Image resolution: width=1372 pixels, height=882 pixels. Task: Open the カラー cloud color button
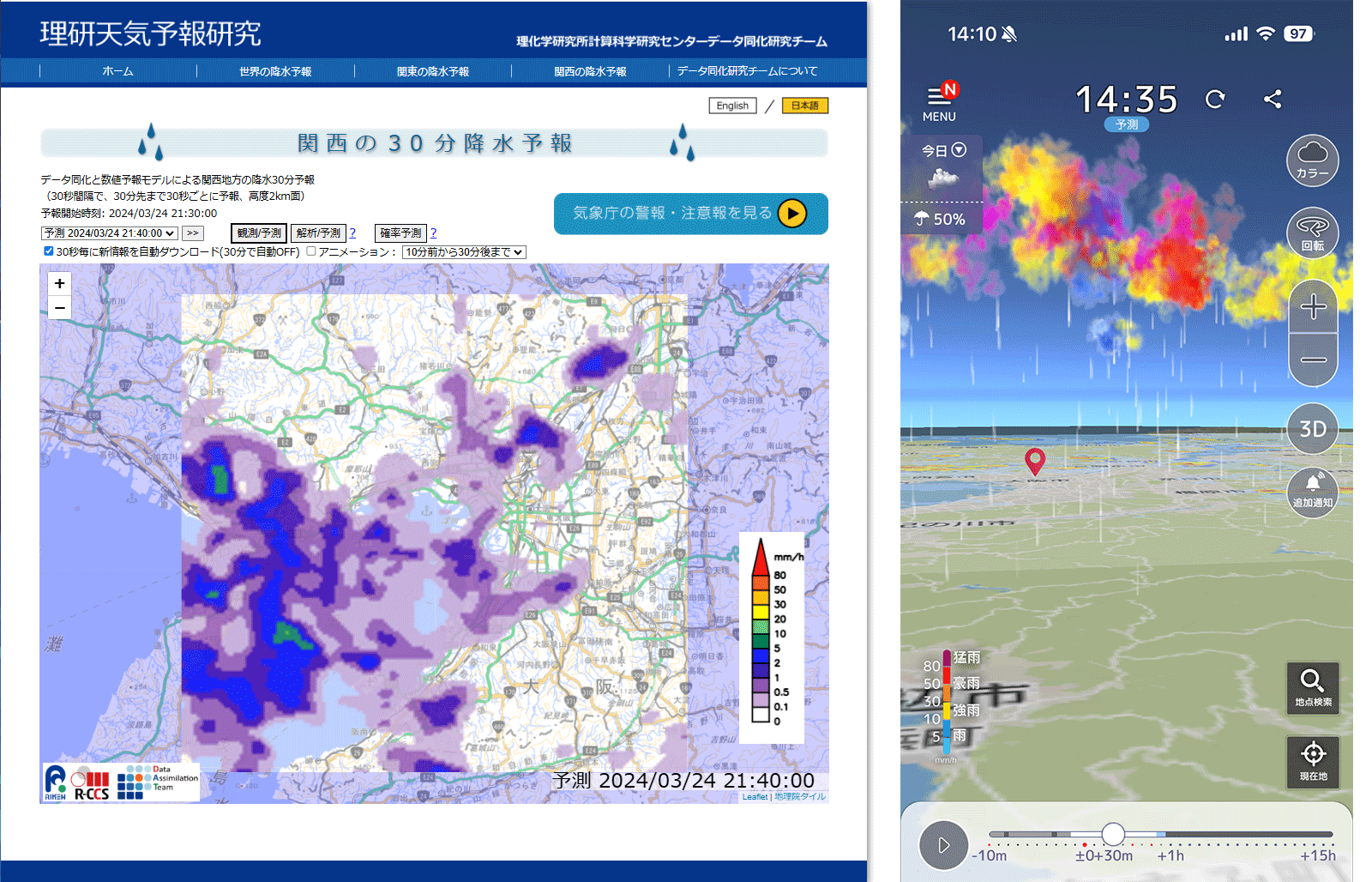click(x=1312, y=160)
